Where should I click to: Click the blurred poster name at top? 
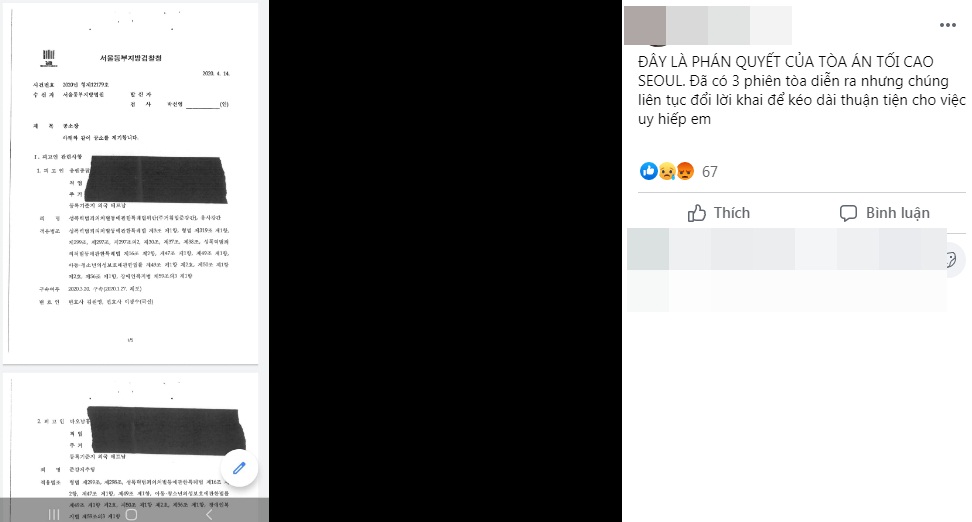point(728,25)
